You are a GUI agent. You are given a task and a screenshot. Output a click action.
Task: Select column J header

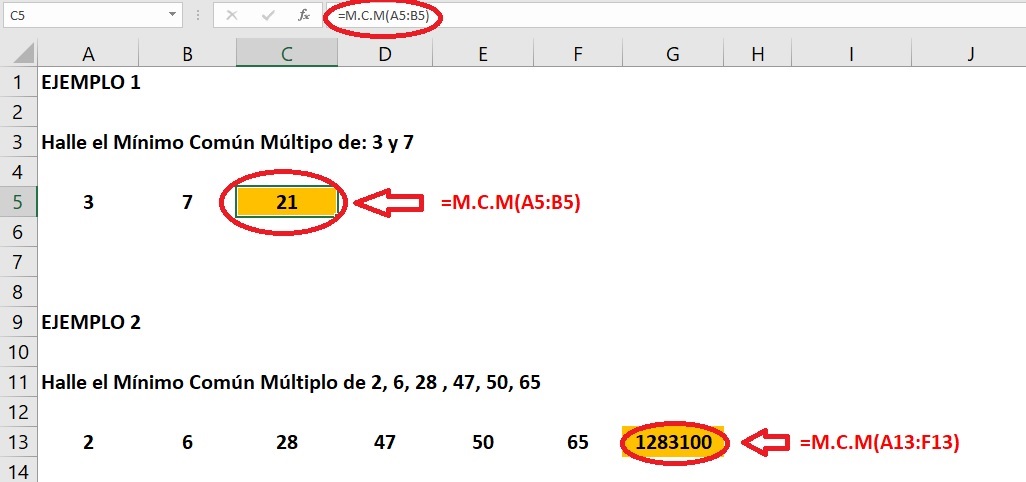970,55
